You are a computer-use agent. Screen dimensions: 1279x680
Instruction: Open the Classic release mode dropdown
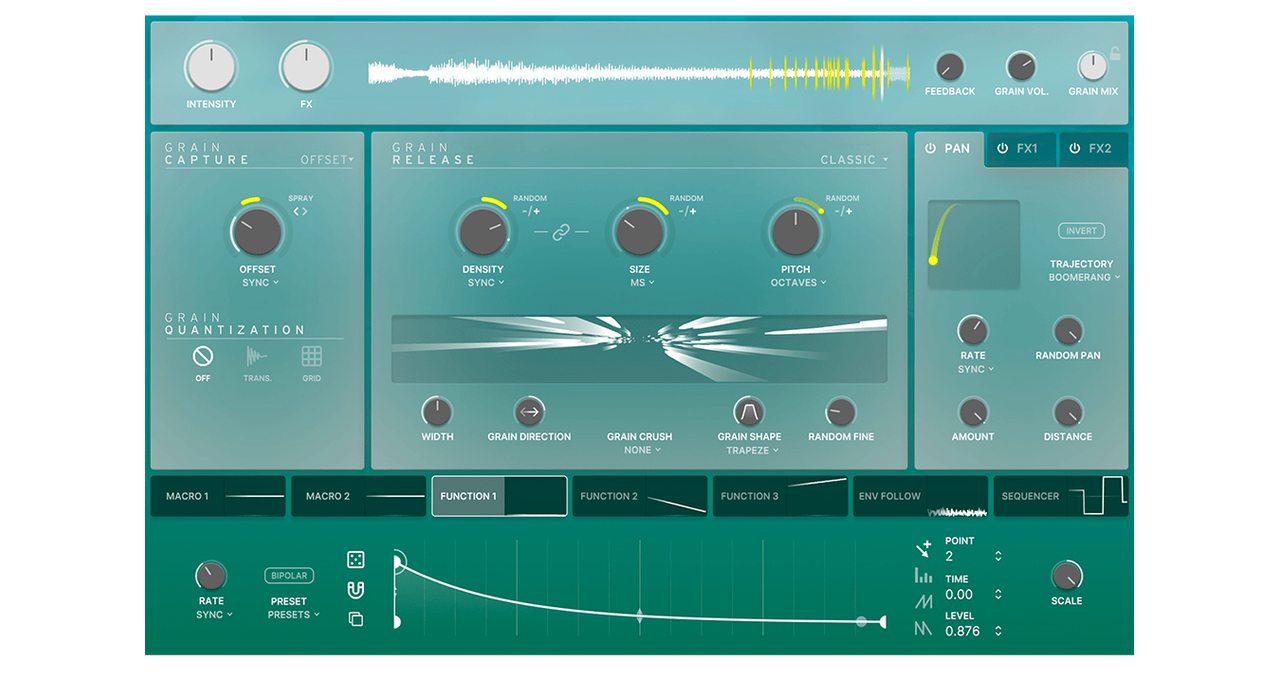click(853, 160)
